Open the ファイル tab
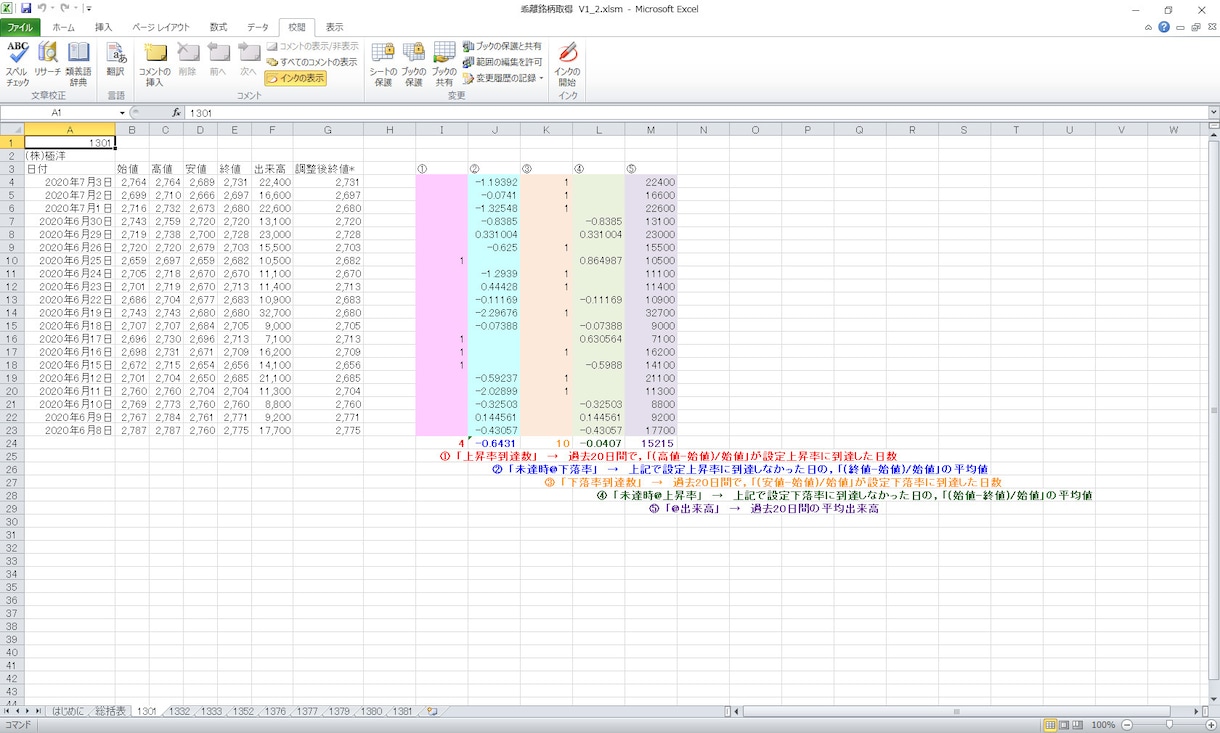The width and height of the screenshot is (1220, 733). pyautogui.click(x=20, y=27)
